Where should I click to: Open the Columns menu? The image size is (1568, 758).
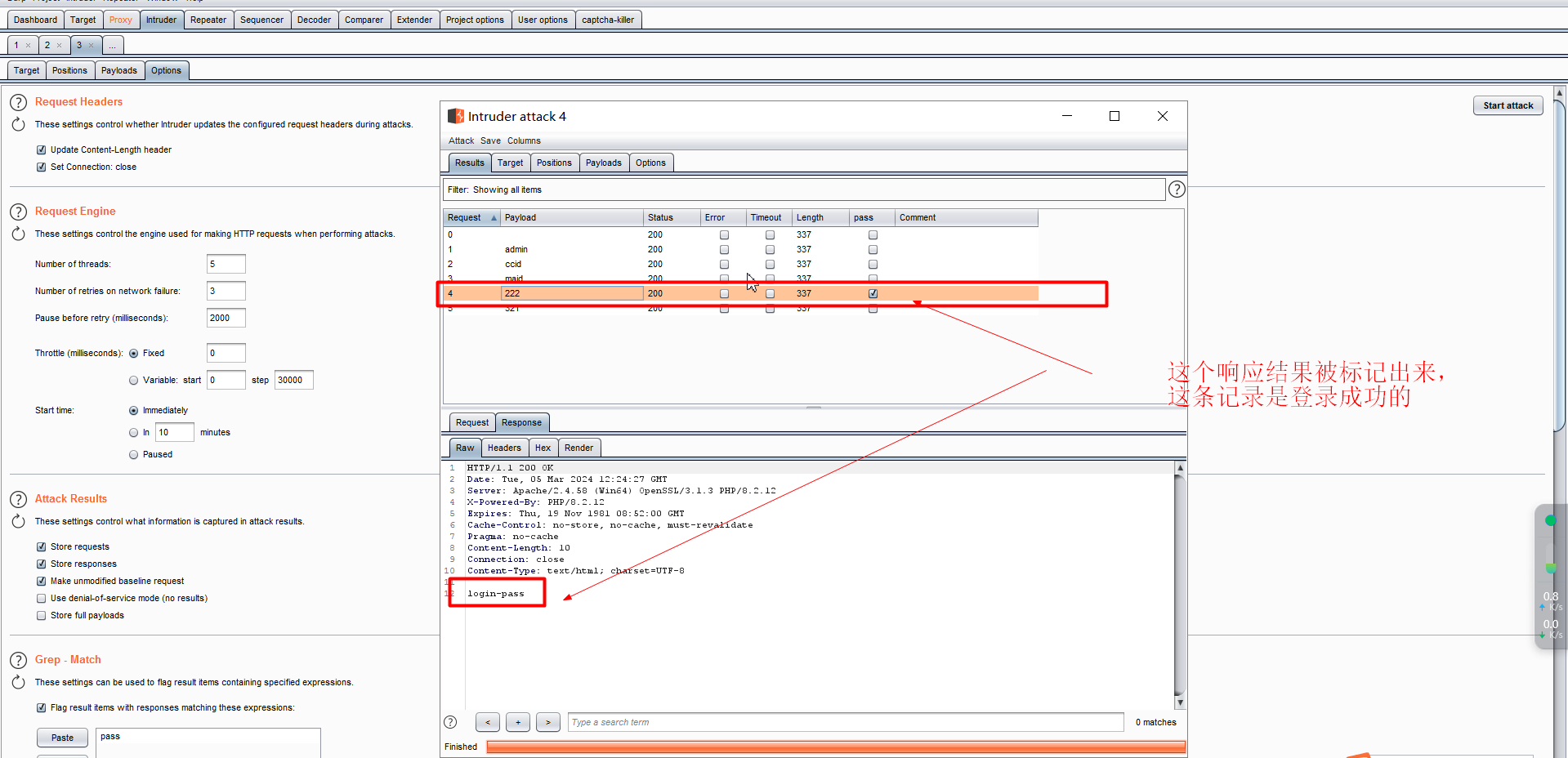point(524,141)
